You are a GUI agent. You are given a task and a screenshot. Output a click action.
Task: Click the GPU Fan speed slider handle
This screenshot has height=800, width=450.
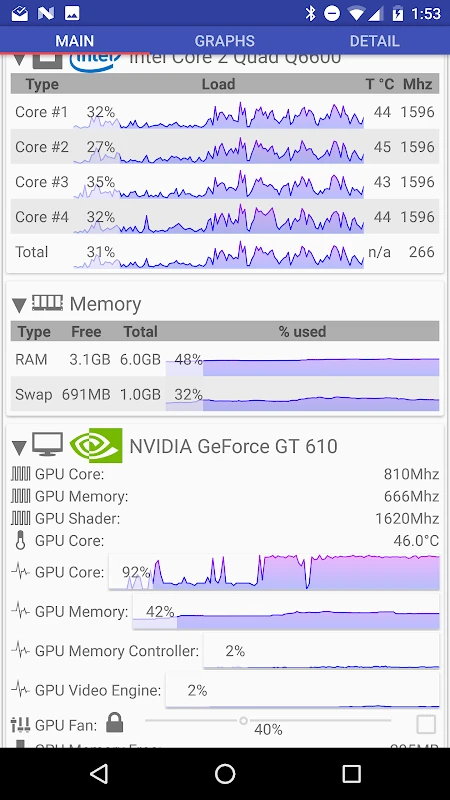[243, 720]
